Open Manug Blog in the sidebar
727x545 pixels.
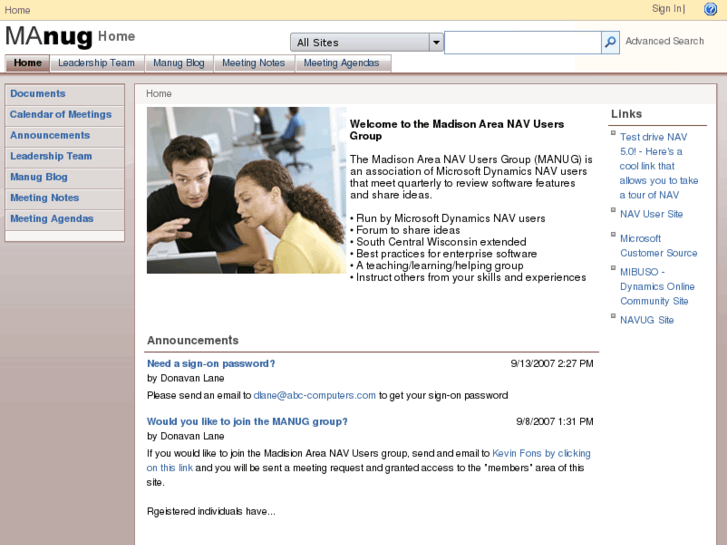tap(64, 178)
